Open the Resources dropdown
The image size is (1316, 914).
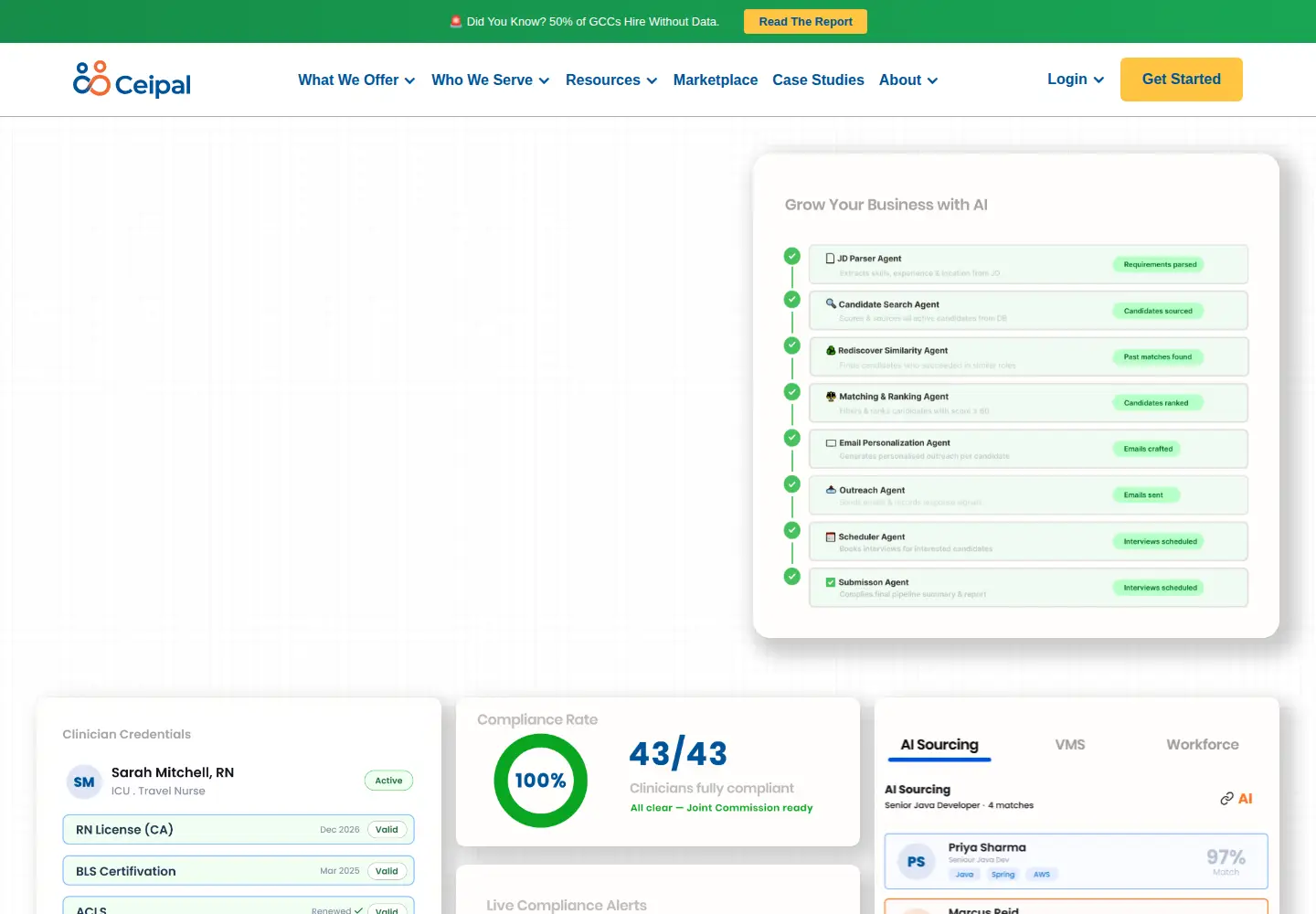click(611, 80)
